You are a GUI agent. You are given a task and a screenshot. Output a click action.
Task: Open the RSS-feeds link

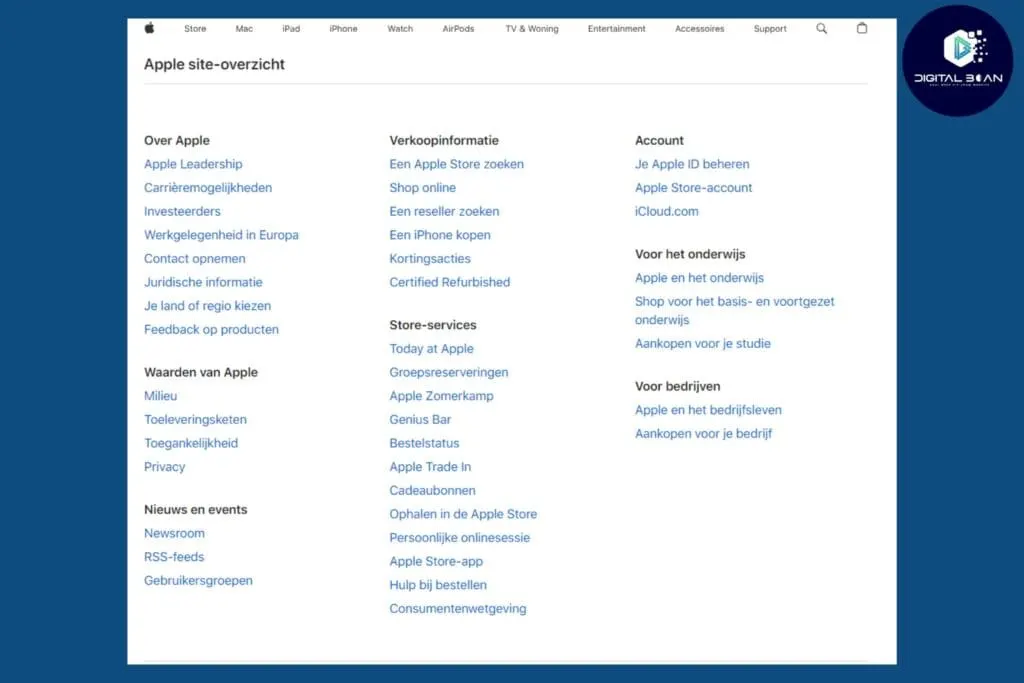[174, 557]
